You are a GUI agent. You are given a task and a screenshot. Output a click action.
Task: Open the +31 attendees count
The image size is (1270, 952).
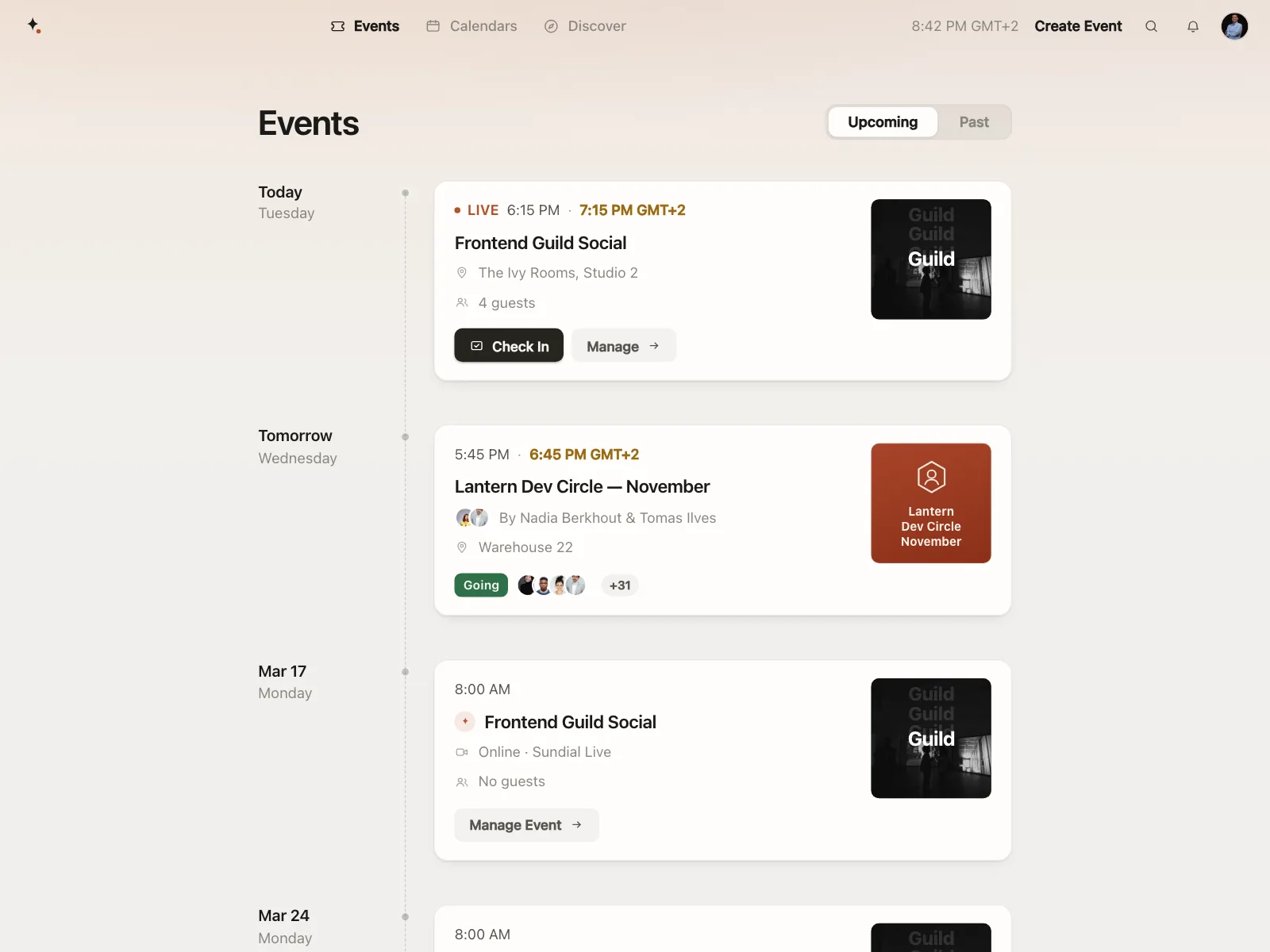[x=620, y=585]
